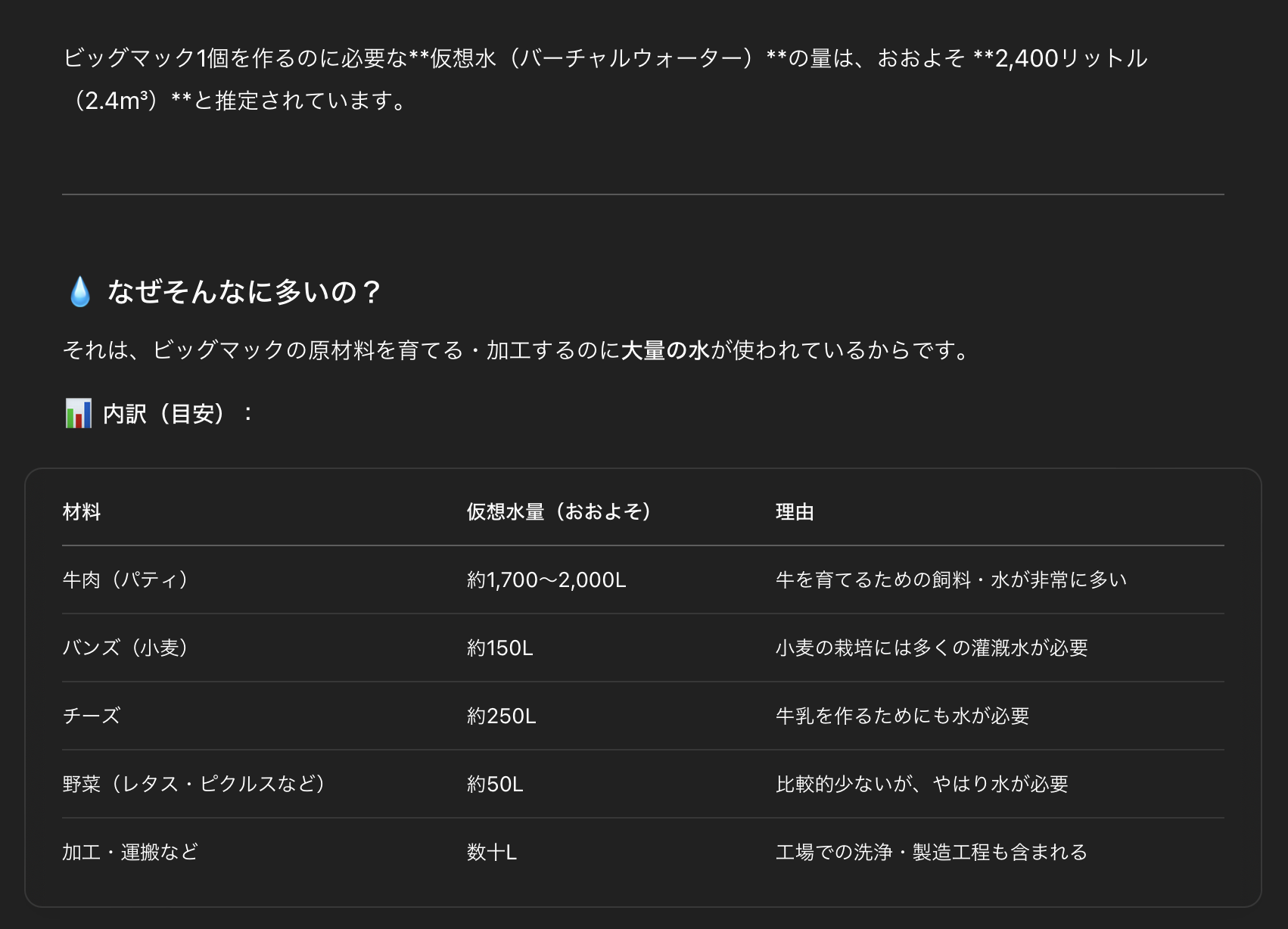
Task: Click the heading なぜそんなに多いの？
Action: 244,291
